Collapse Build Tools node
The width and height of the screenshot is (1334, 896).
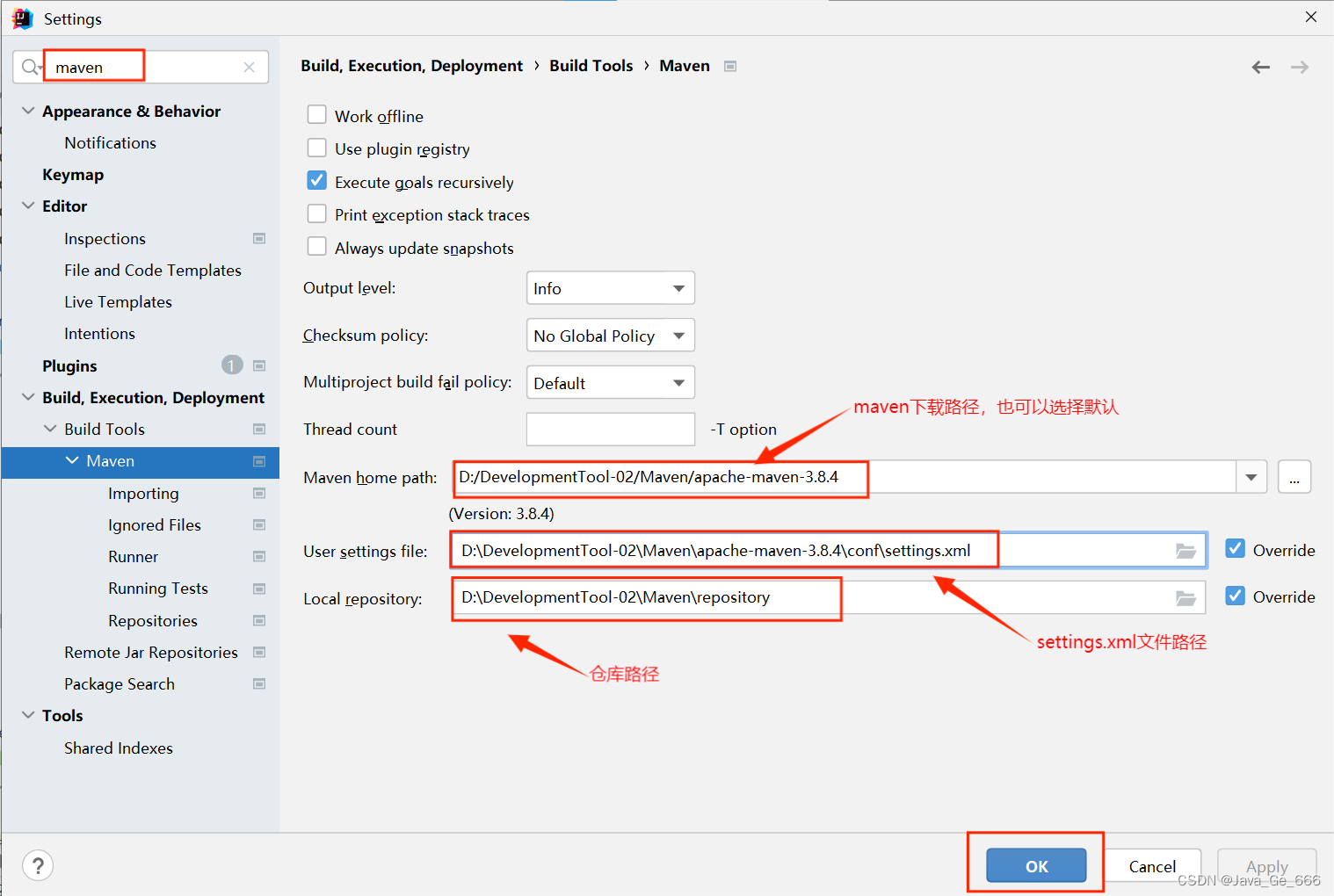coord(50,429)
